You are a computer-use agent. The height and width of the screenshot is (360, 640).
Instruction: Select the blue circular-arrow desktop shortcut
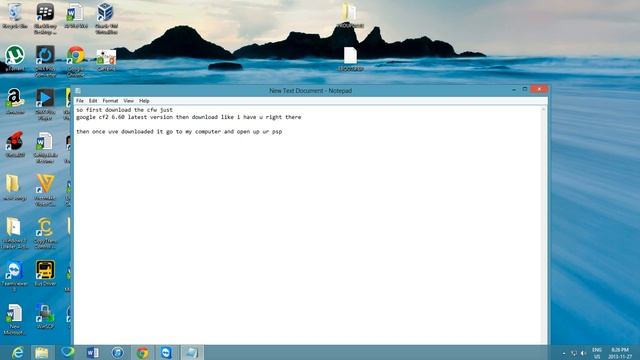point(45,61)
